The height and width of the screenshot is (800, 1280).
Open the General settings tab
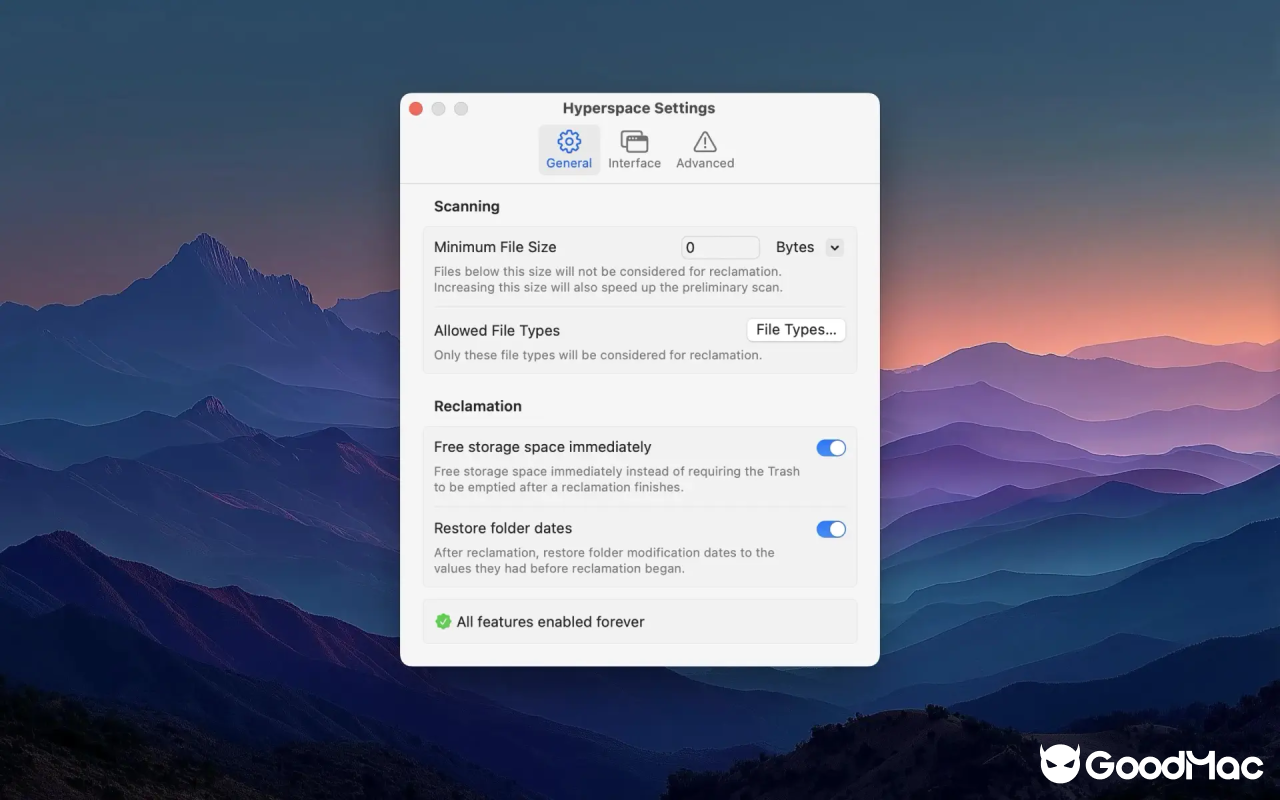[569, 150]
